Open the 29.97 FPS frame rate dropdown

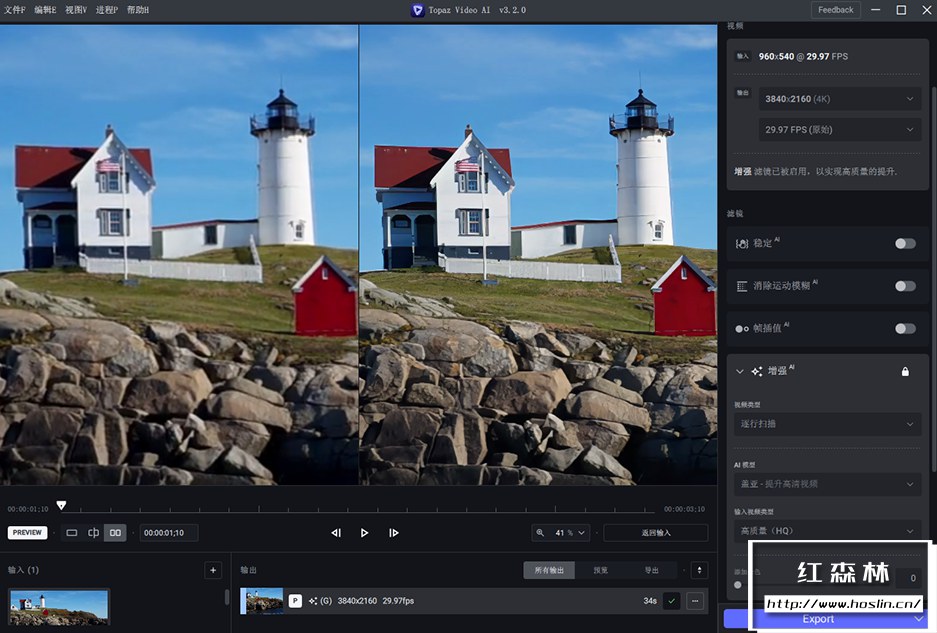pos(838,129)
